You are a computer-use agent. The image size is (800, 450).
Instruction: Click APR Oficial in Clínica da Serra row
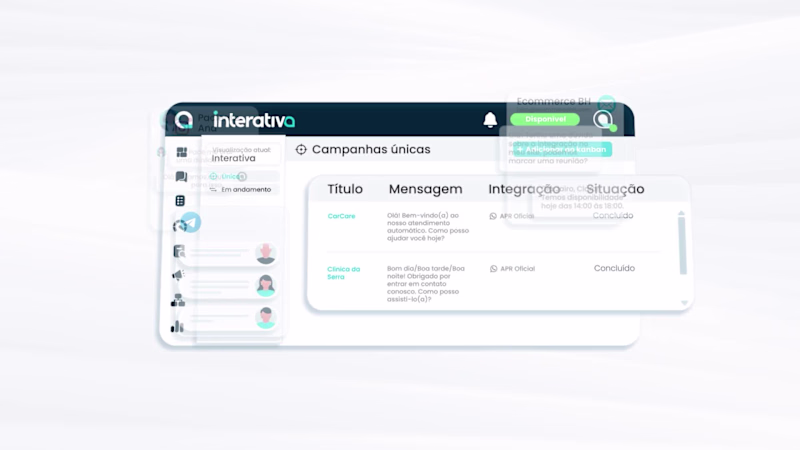pyautogui.click(x=517, y=269)
